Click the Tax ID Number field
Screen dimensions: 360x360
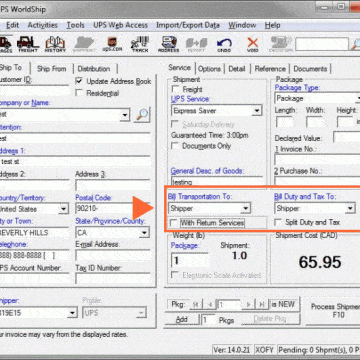point(113,279)
